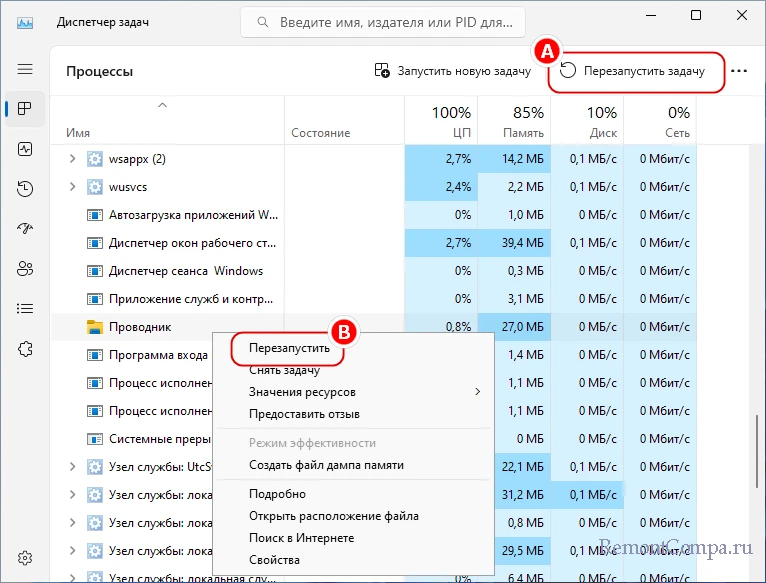Click the wusvcs process gear icon
Image resolution: width=766 pixels, height=583 pixels.
(95, 187)
